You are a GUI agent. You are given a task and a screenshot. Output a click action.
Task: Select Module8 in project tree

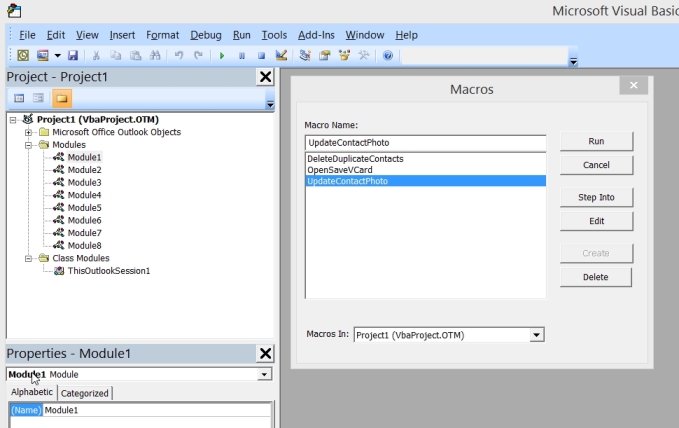pos(84,245)
